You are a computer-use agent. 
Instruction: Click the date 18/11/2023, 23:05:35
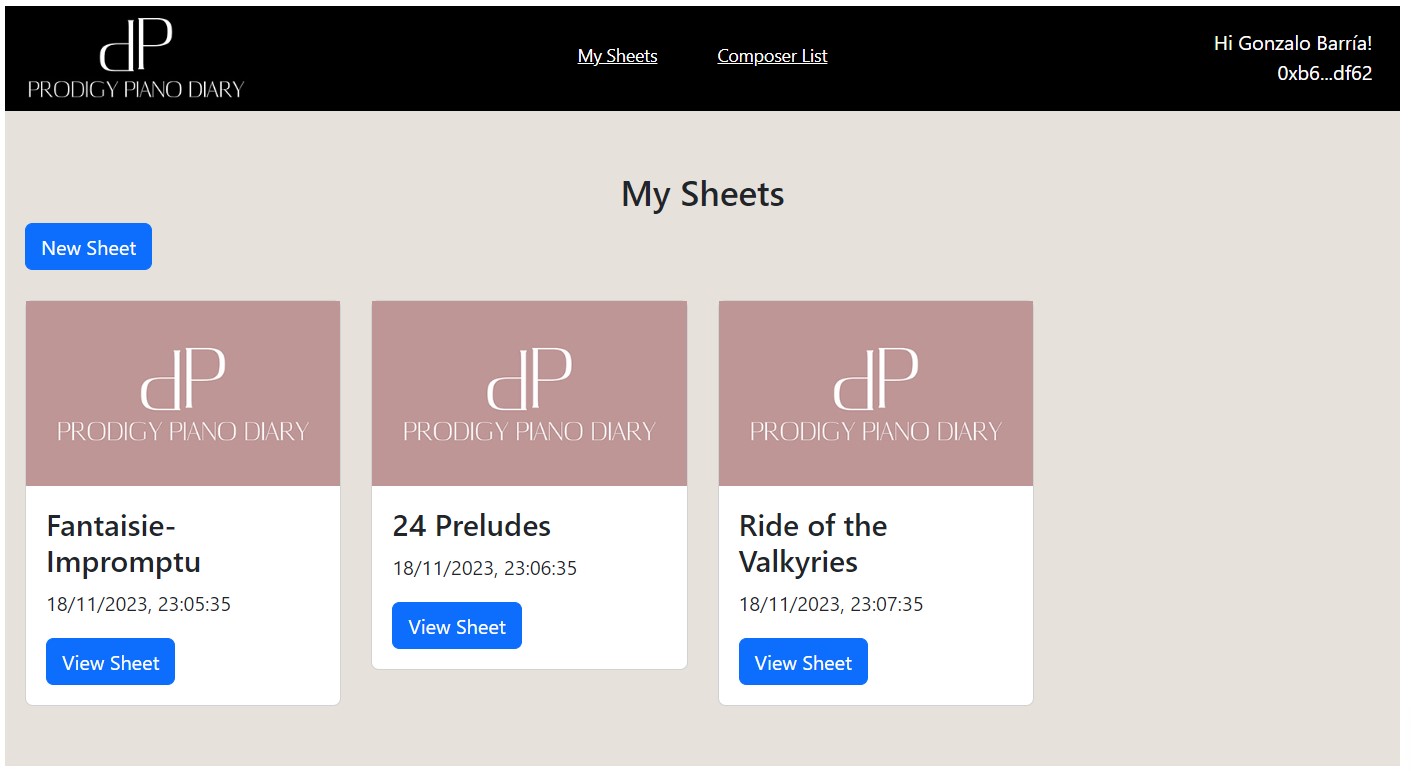[x=139, y=604]
